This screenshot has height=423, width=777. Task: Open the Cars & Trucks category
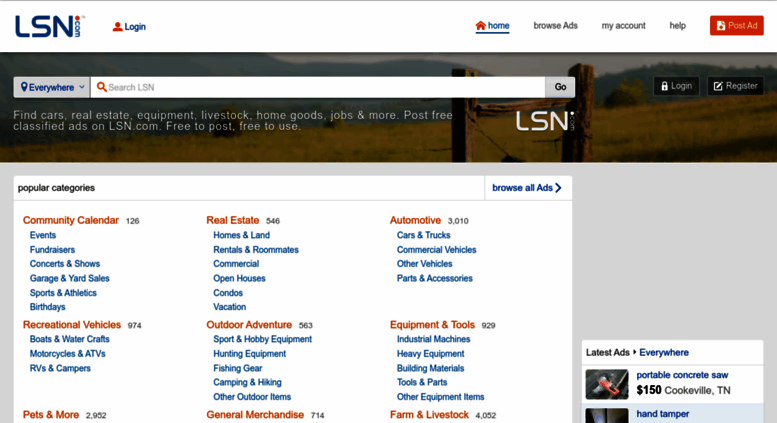[x=423, y=235]
